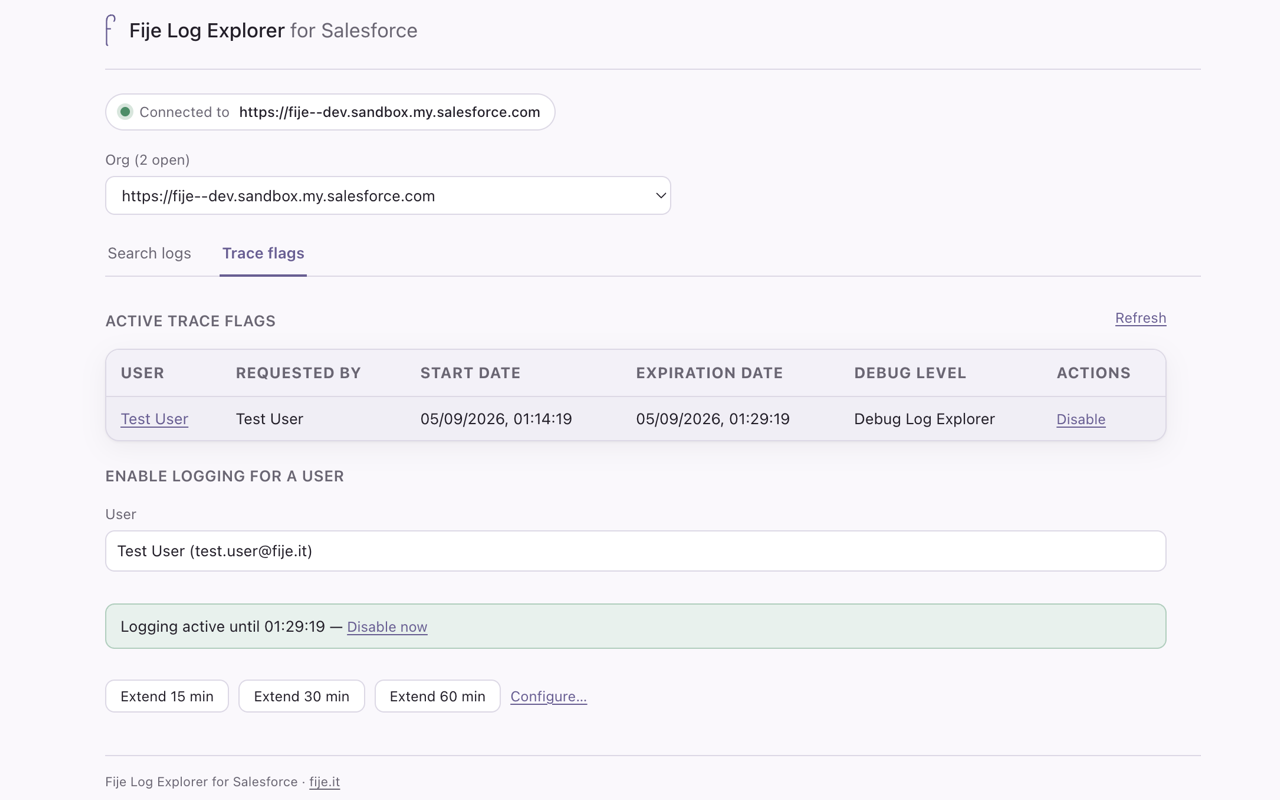Click the Debug Level column header
This screenshot has height=800, width=1280.
click(910, 373)
